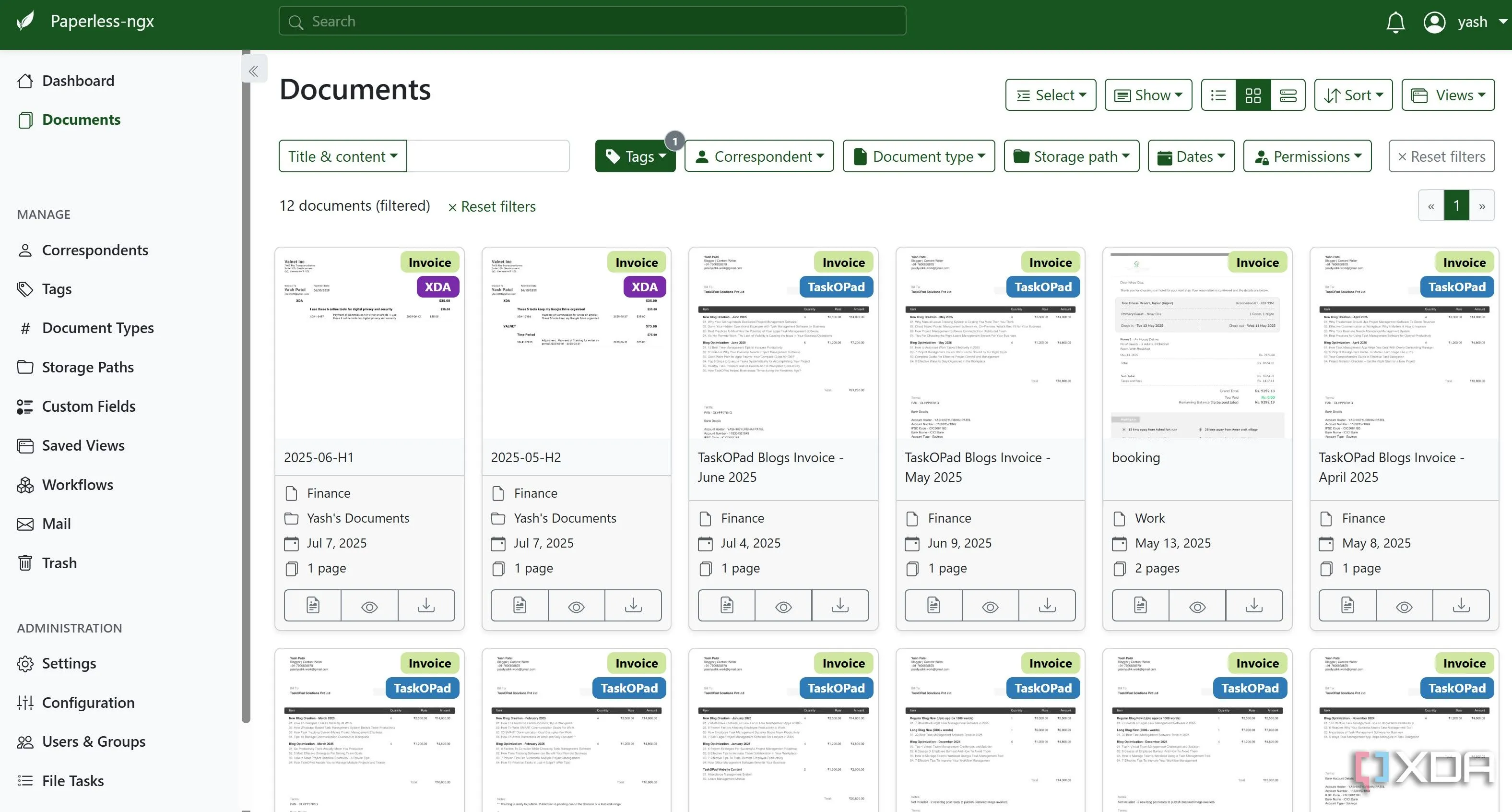Switch documents to list view layout
This screenshot has width=1512, height=812.
[1218, 95]
